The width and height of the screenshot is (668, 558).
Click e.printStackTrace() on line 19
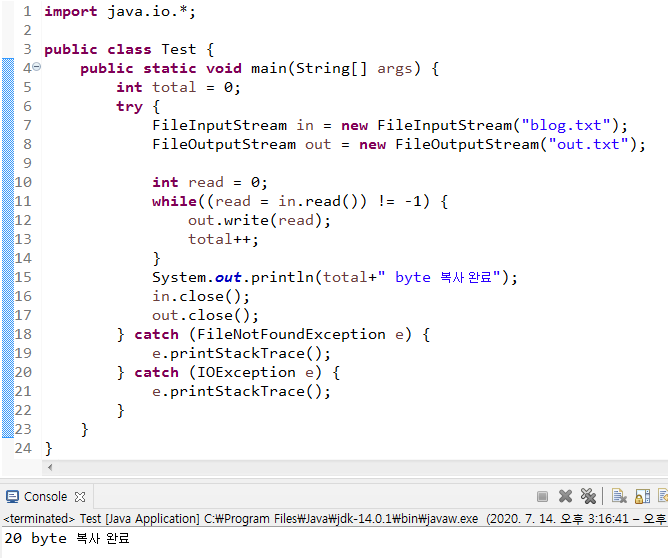[x=241, y=354]
